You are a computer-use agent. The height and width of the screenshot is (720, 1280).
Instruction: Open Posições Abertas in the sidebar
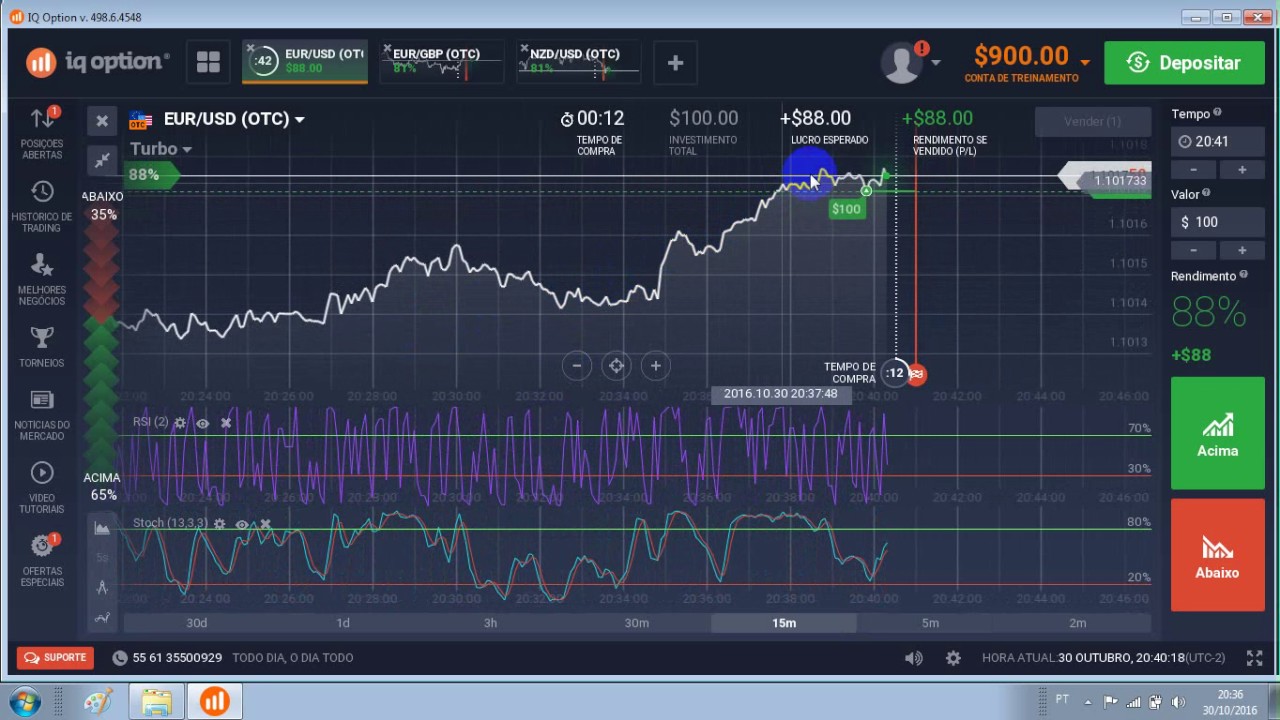(x=42, y=133)
